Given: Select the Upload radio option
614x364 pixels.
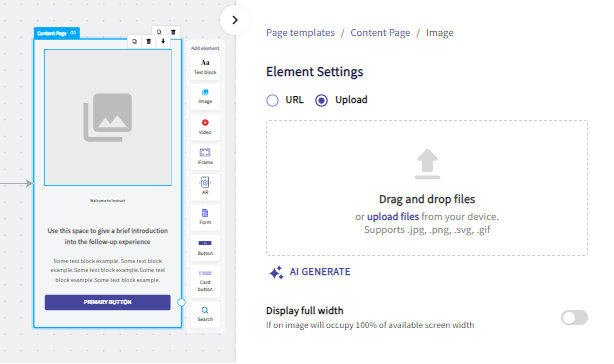Looking at the screenshot, I should (321, 100).
